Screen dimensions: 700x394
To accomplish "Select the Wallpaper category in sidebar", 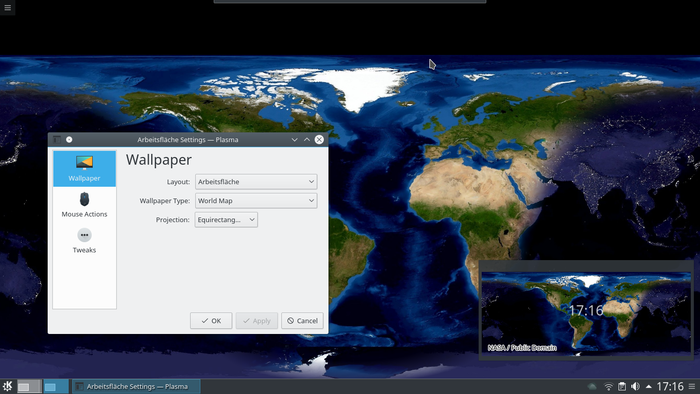I will click(x=84, y=169).
